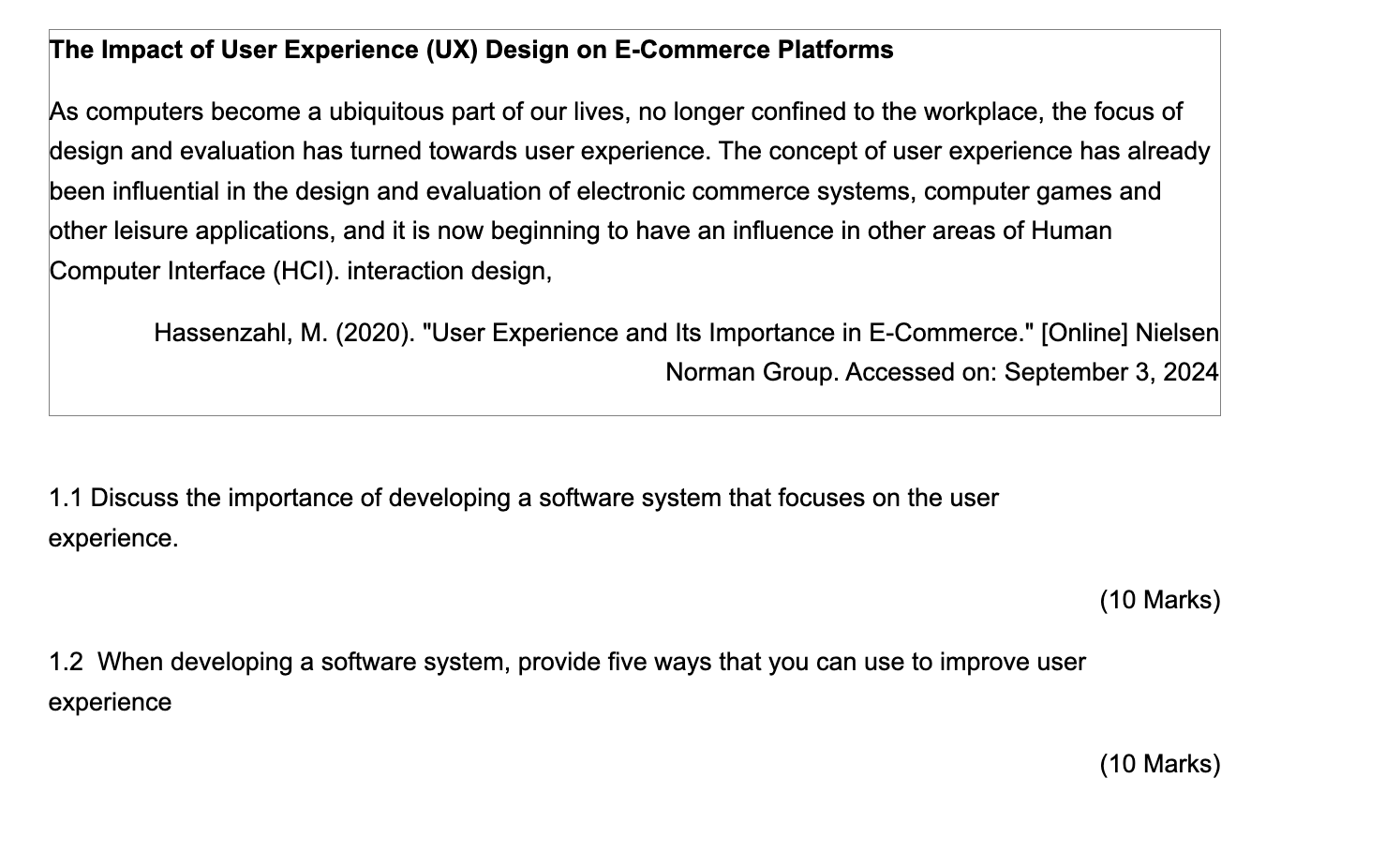This screenshot has height=868, width=1400.
Task: Click question 1.2 text
Action: coord(567,662)
